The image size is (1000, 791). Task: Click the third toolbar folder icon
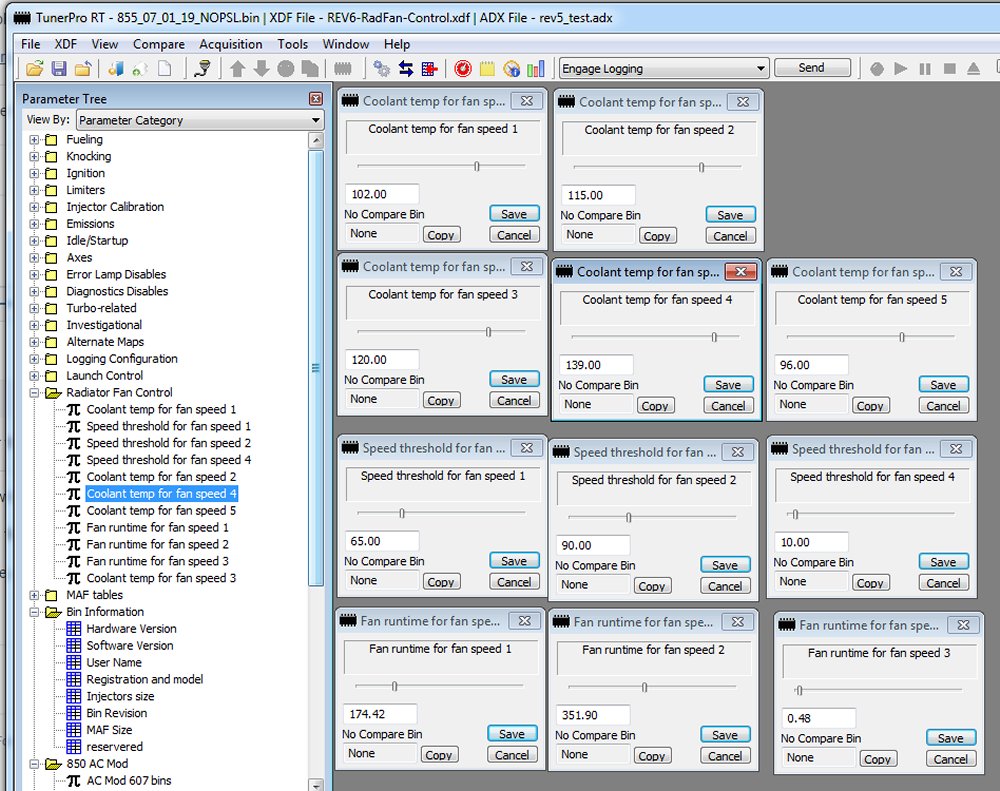coord(83,68)
